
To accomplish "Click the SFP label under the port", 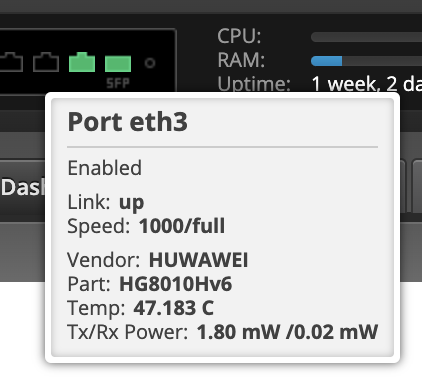I will coord(118,83).
